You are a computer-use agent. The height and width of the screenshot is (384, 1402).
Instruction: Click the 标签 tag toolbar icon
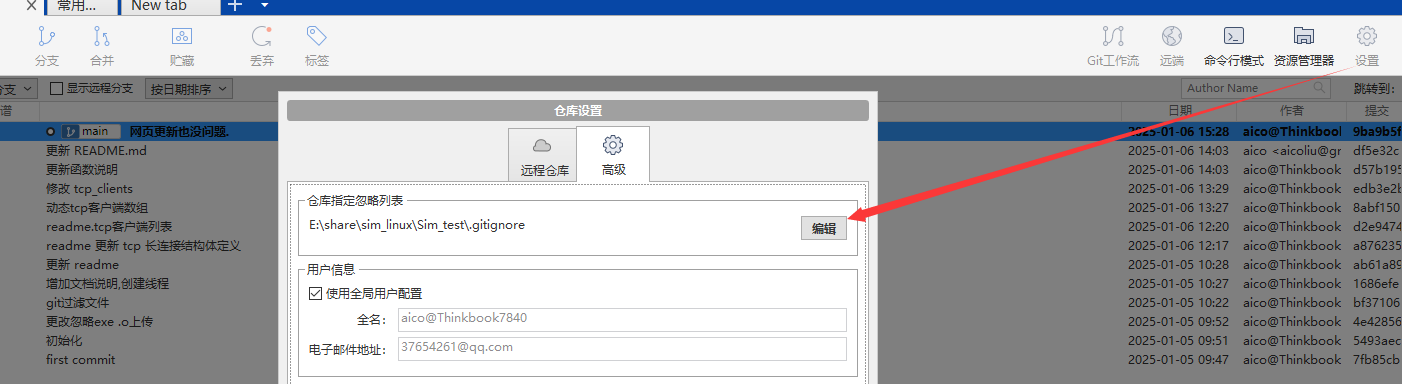point(317,37)
